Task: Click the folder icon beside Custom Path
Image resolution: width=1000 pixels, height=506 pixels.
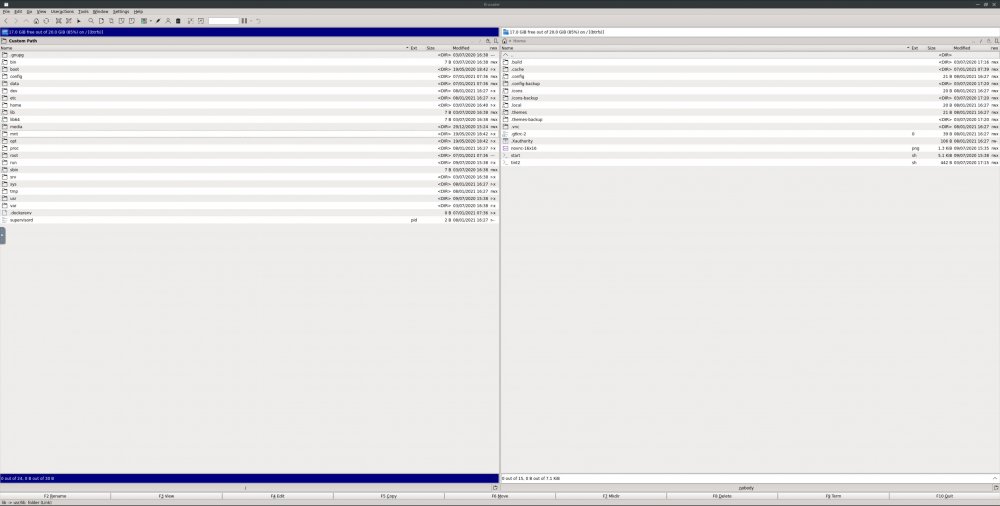Action: pyautogui.click(x=4, y=41)
